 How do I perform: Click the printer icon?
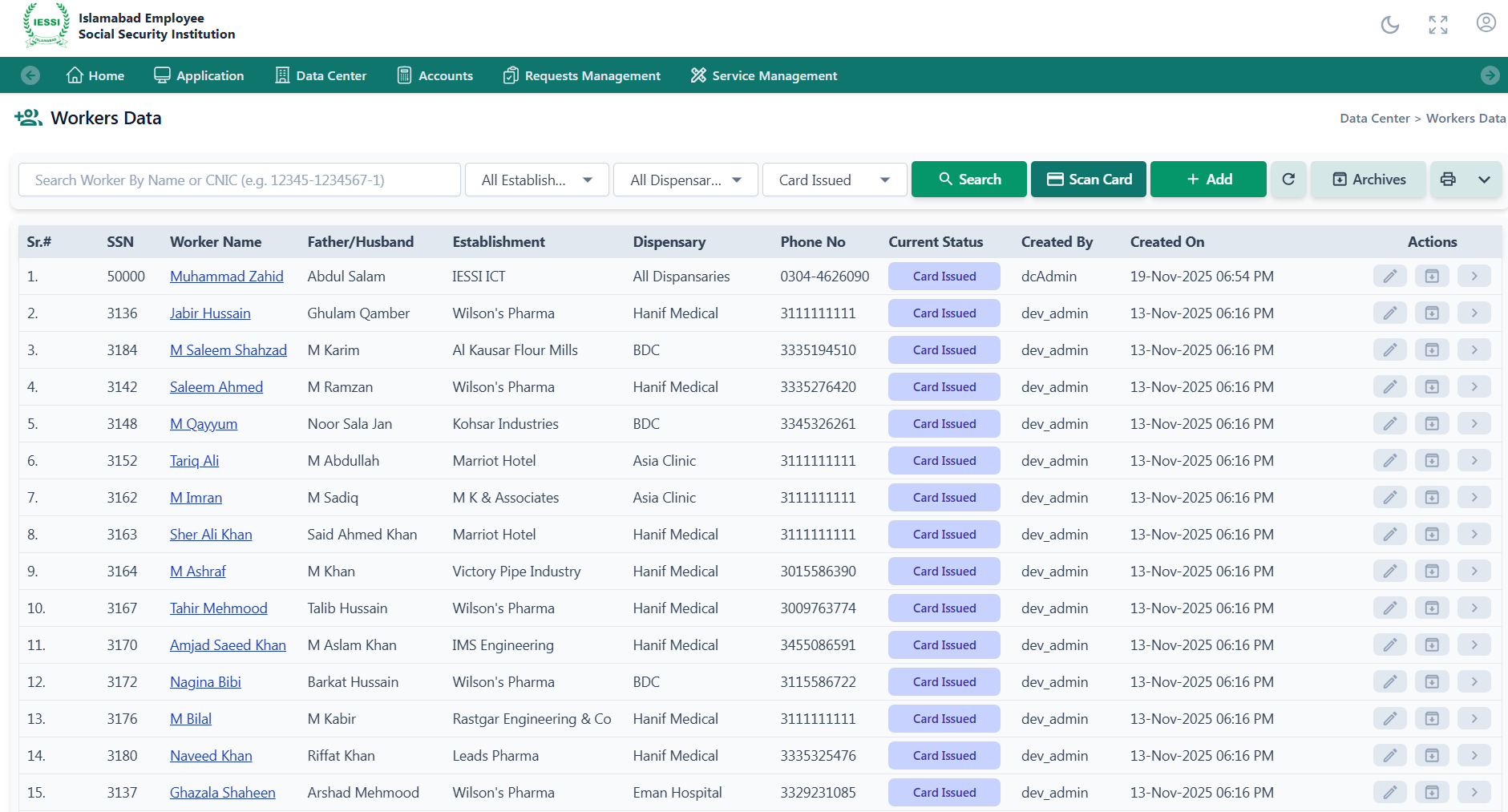pyautogui.click(x=1448, y=180)
